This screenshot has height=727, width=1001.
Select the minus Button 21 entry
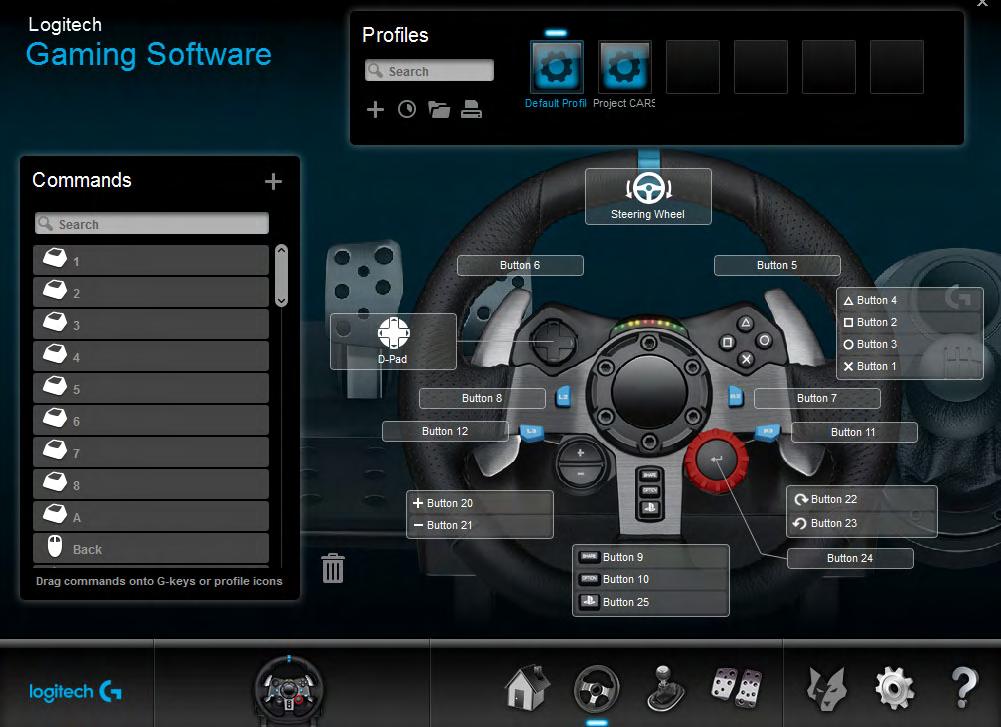[479, 525]
